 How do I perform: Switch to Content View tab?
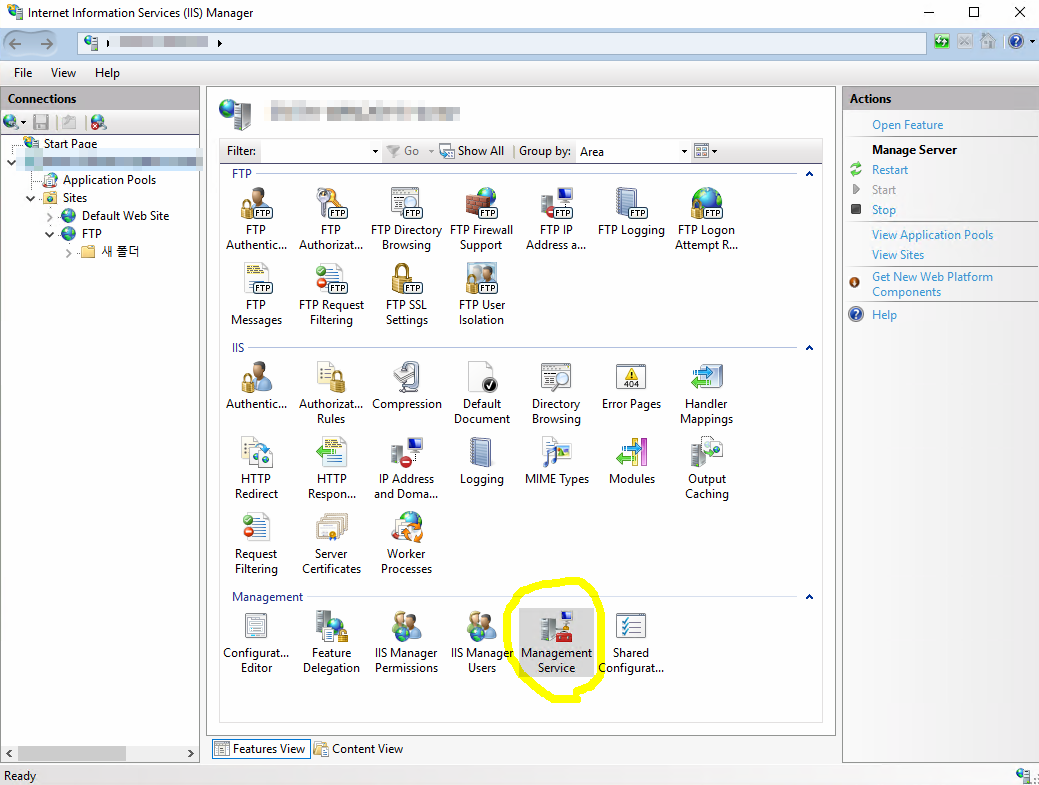(x=358, y=749)
